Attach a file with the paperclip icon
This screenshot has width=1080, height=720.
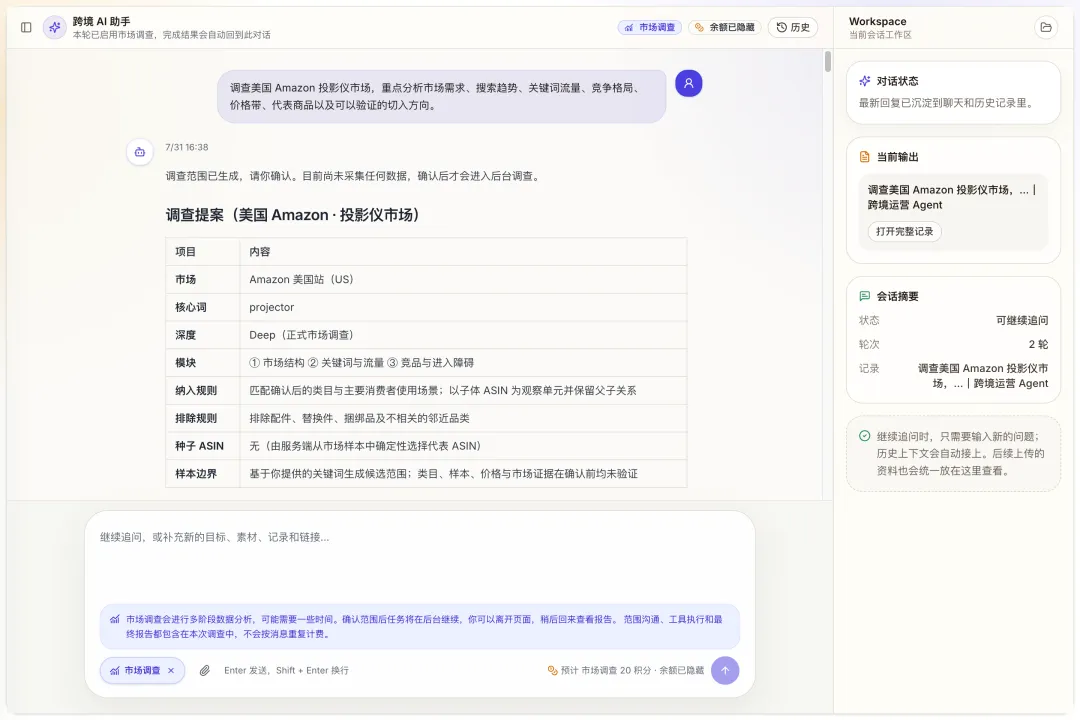click(x=205, y=670)
